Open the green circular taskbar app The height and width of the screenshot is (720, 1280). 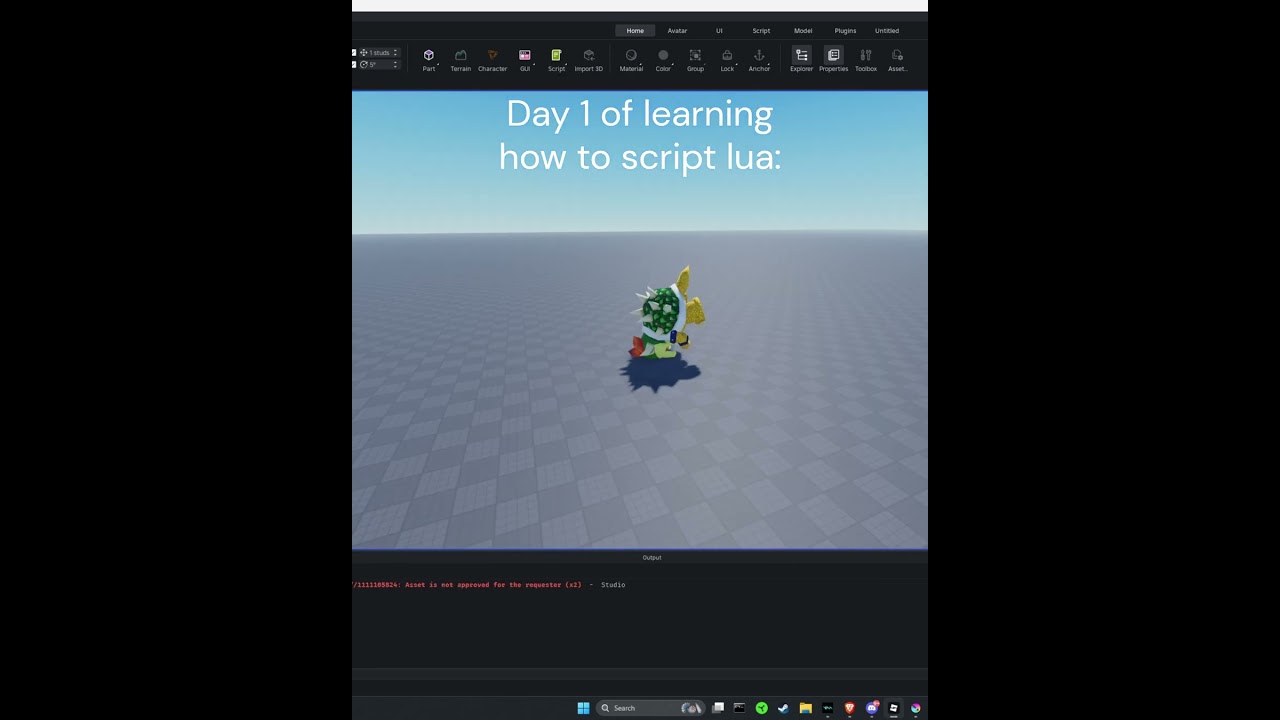[762, 708]
